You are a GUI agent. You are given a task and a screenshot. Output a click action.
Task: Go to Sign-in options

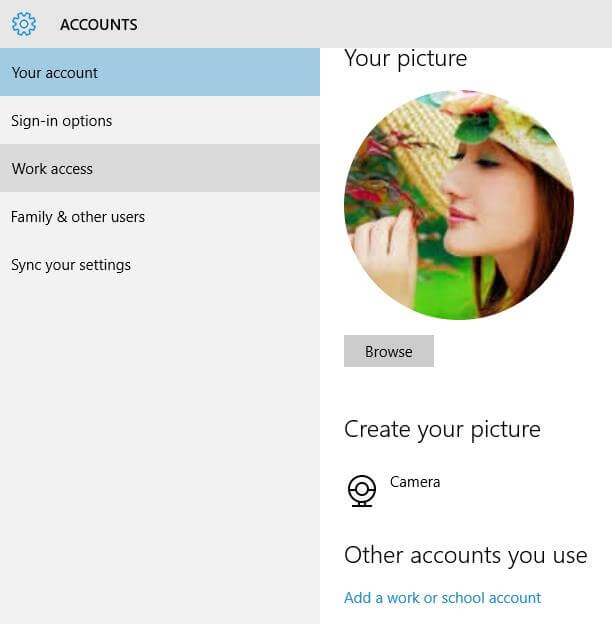pyautogui.click(x=160, y=121)
